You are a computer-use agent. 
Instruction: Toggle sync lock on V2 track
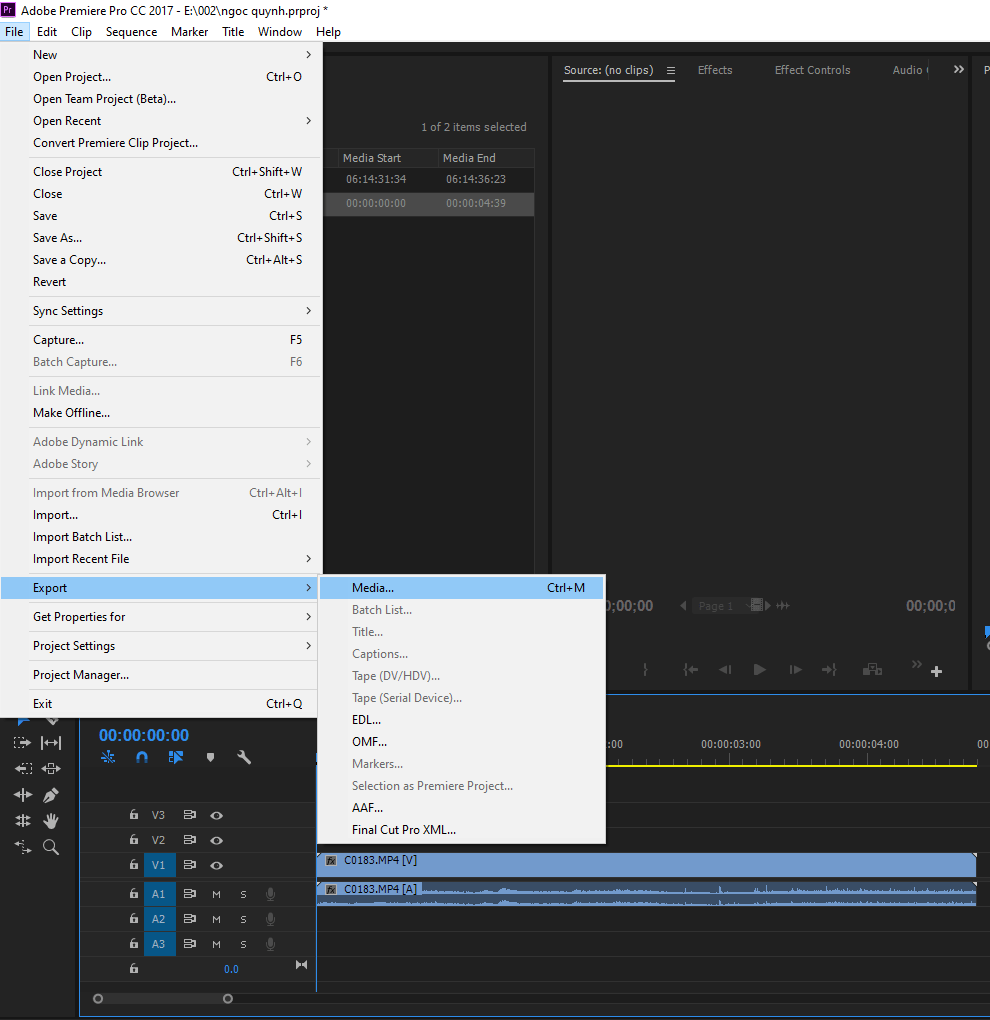pyautogui.click(x=190, y=840)
